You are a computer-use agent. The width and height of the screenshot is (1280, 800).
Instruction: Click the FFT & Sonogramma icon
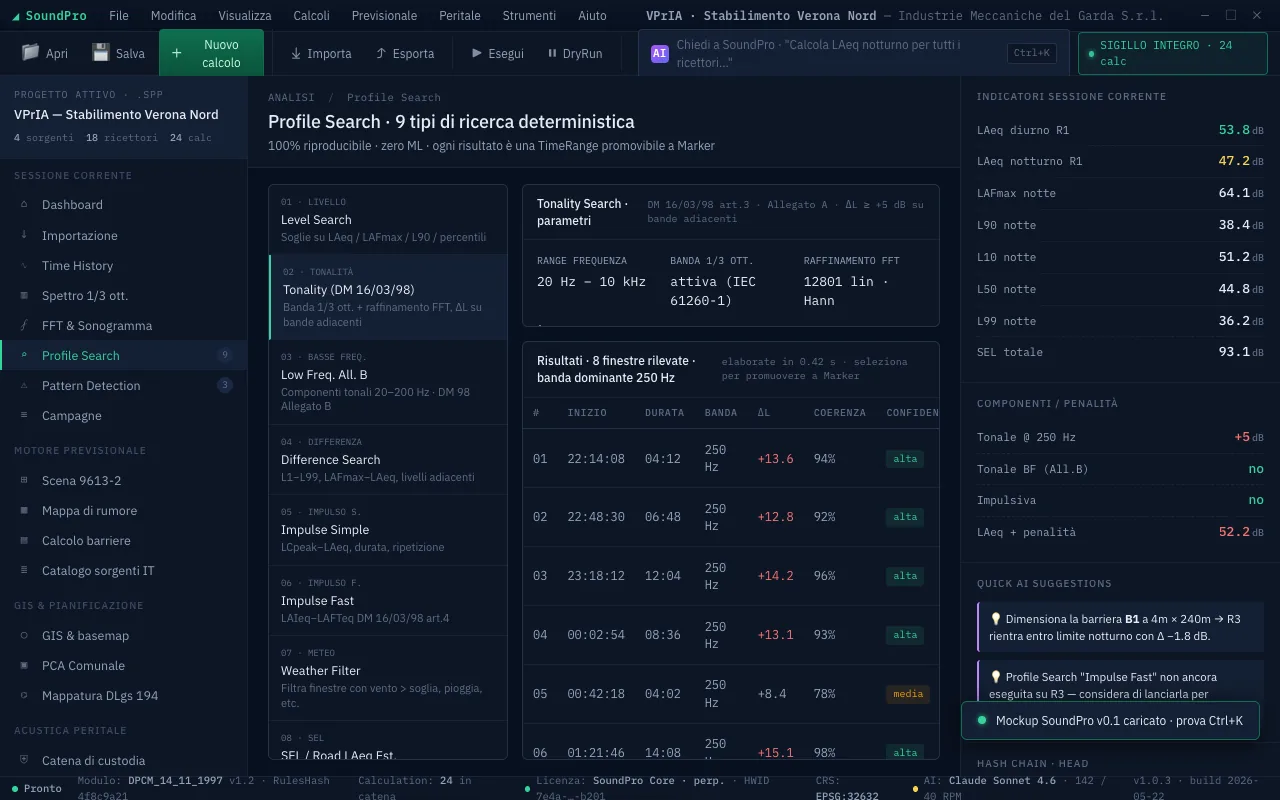(24, 325)
